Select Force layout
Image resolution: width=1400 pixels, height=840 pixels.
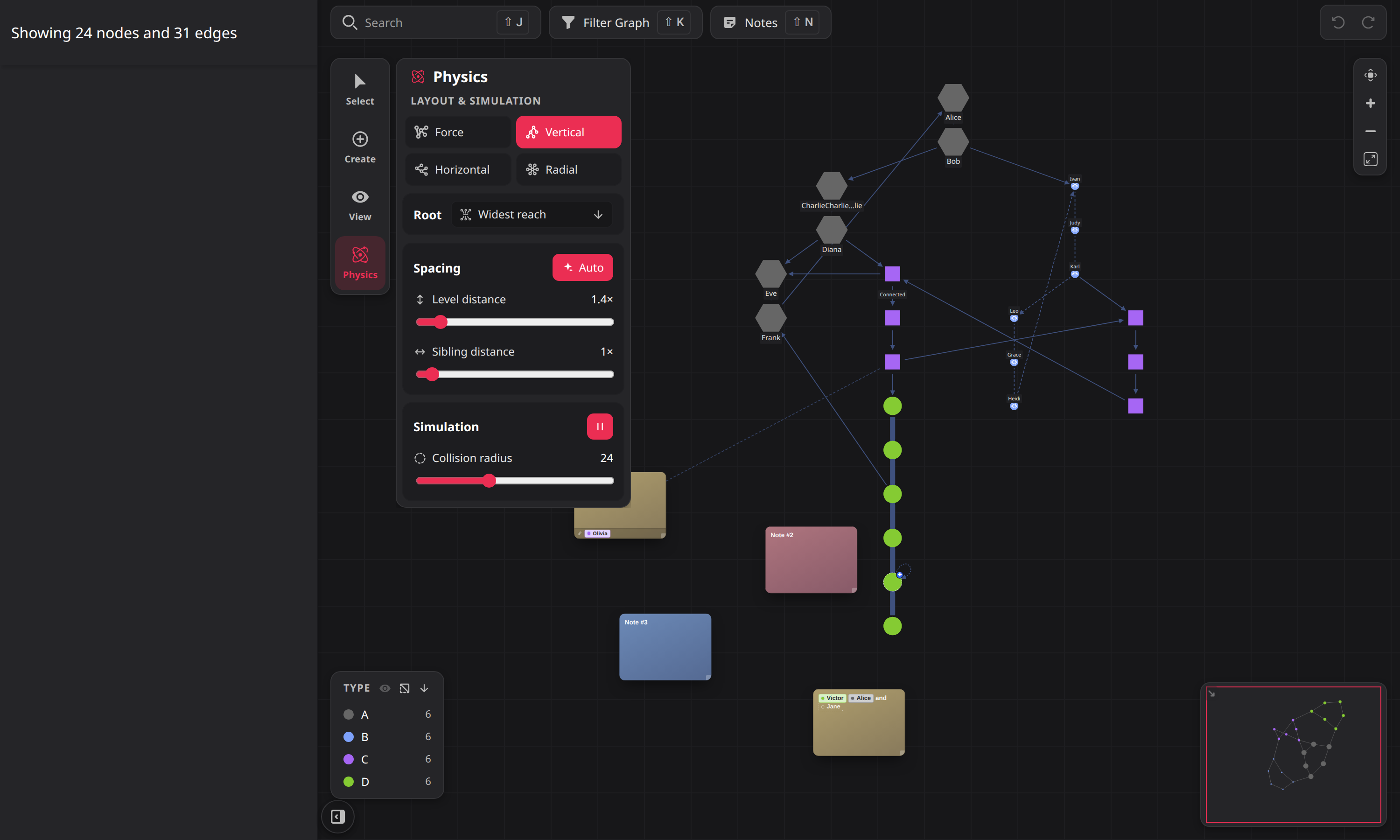[x=458, y=132]
